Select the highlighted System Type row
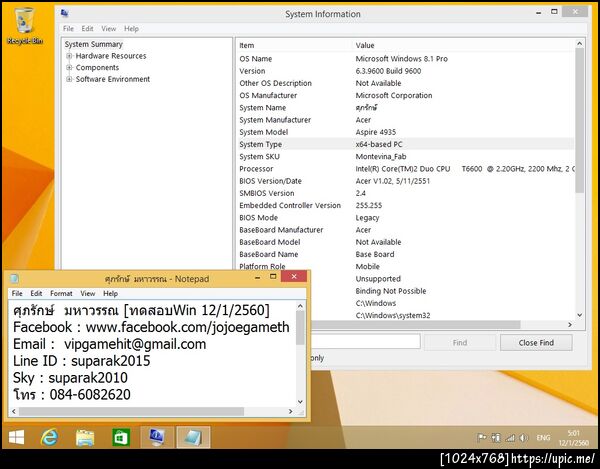 406,144
